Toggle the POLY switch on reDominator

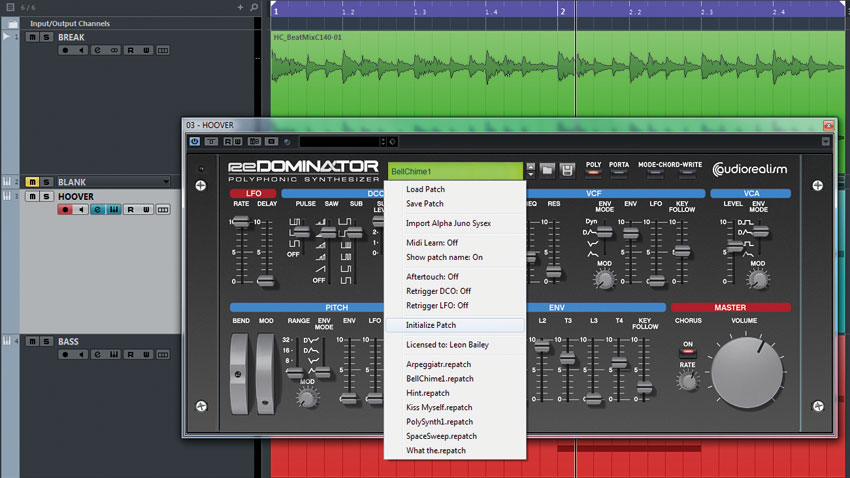point(593,173)
